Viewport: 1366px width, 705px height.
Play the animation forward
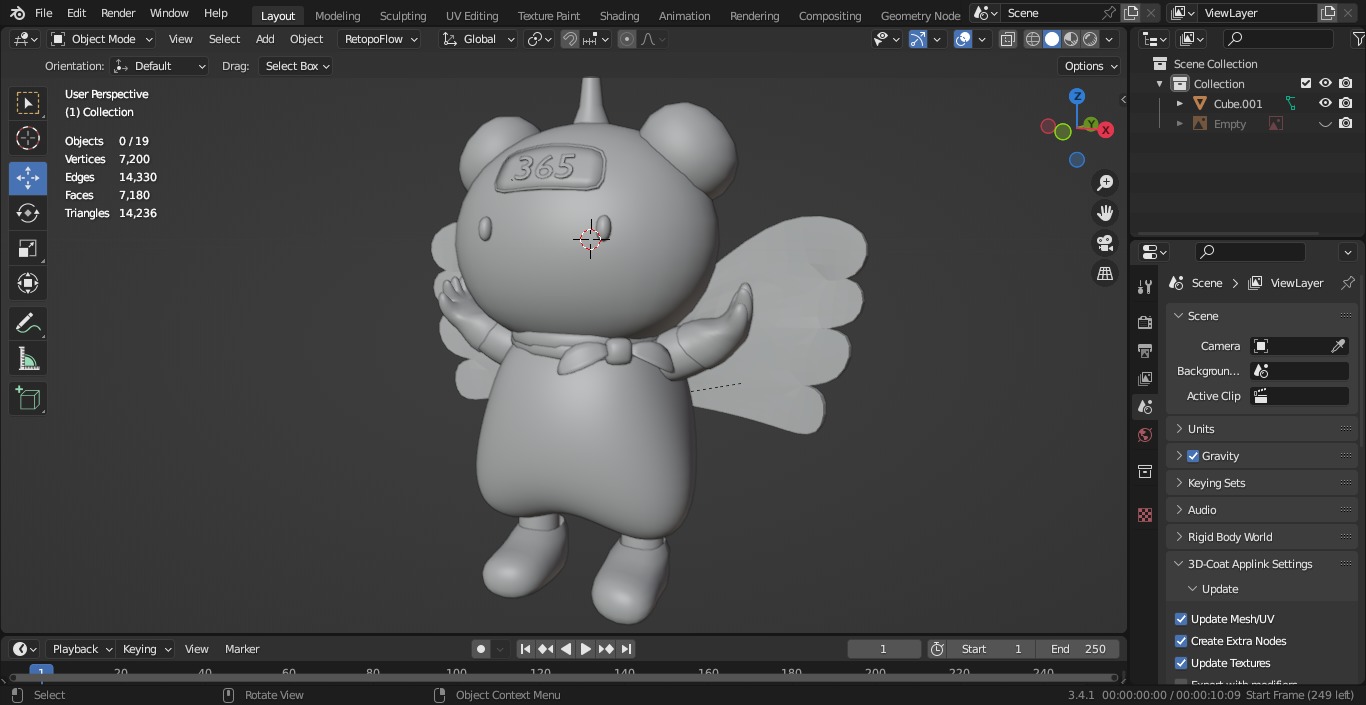[586, 649]
